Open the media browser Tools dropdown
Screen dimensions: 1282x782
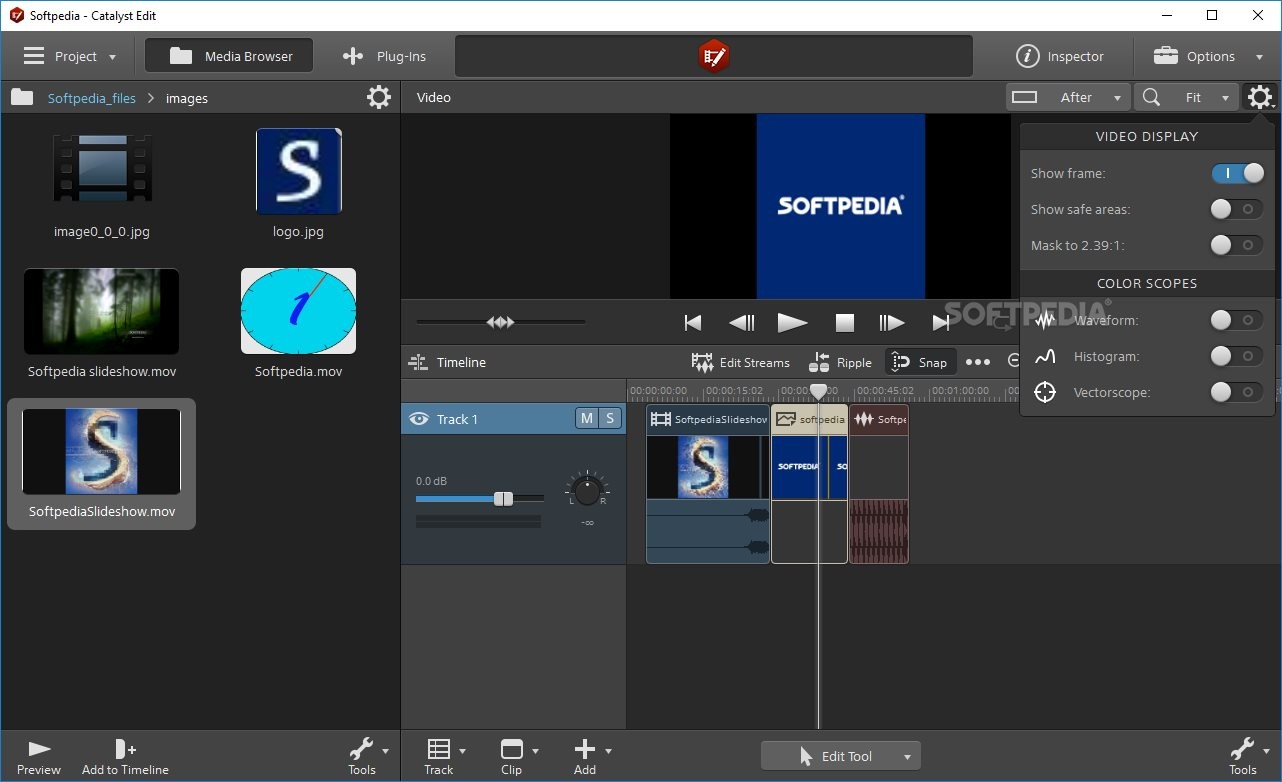click(367, 757)
